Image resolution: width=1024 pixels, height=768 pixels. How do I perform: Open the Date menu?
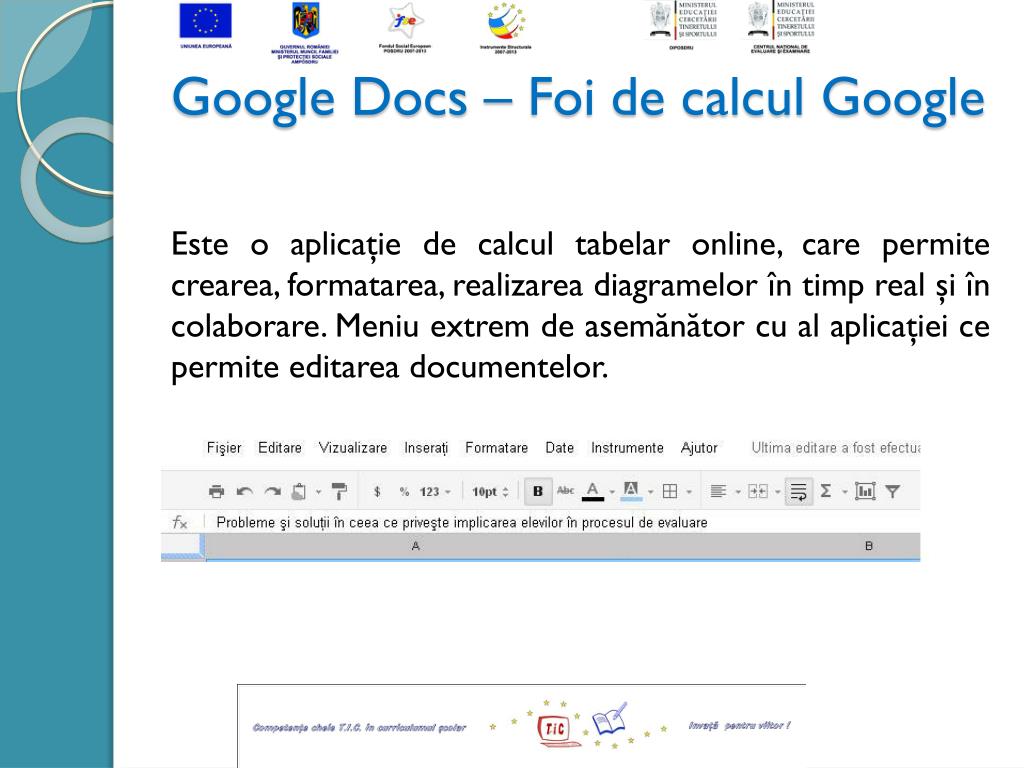point(560,448)
